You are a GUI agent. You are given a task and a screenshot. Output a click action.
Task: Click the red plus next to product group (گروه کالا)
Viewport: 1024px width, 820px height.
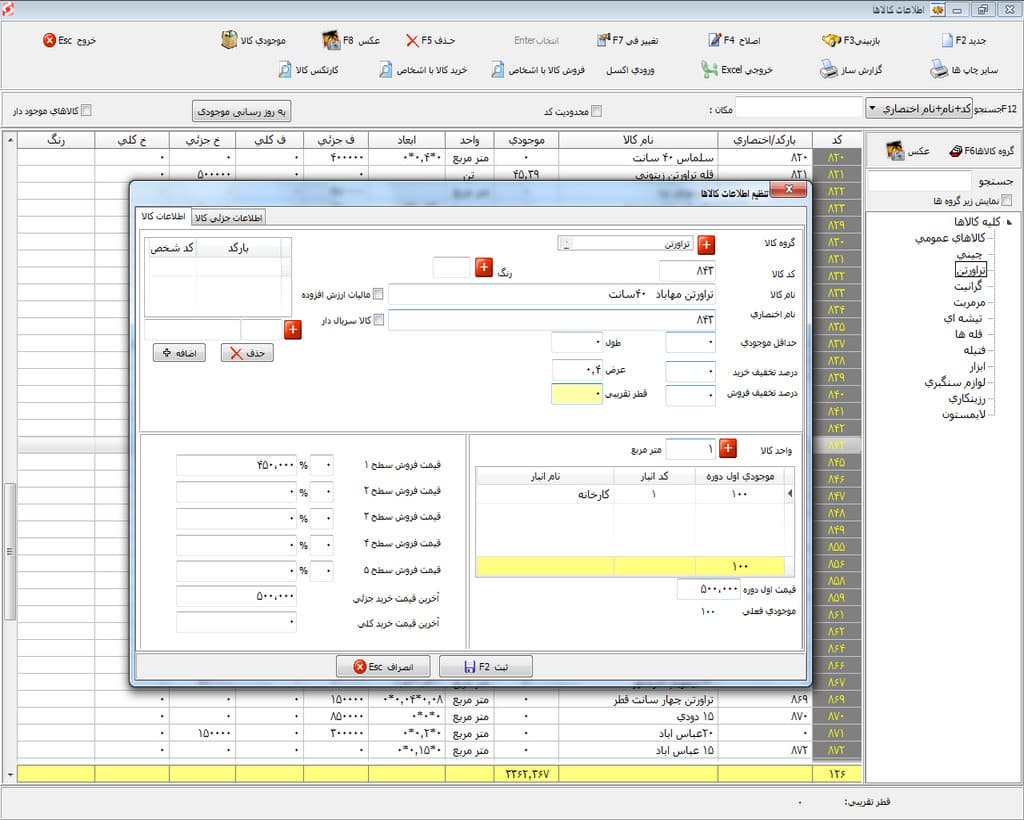click(x=706, y=245)
